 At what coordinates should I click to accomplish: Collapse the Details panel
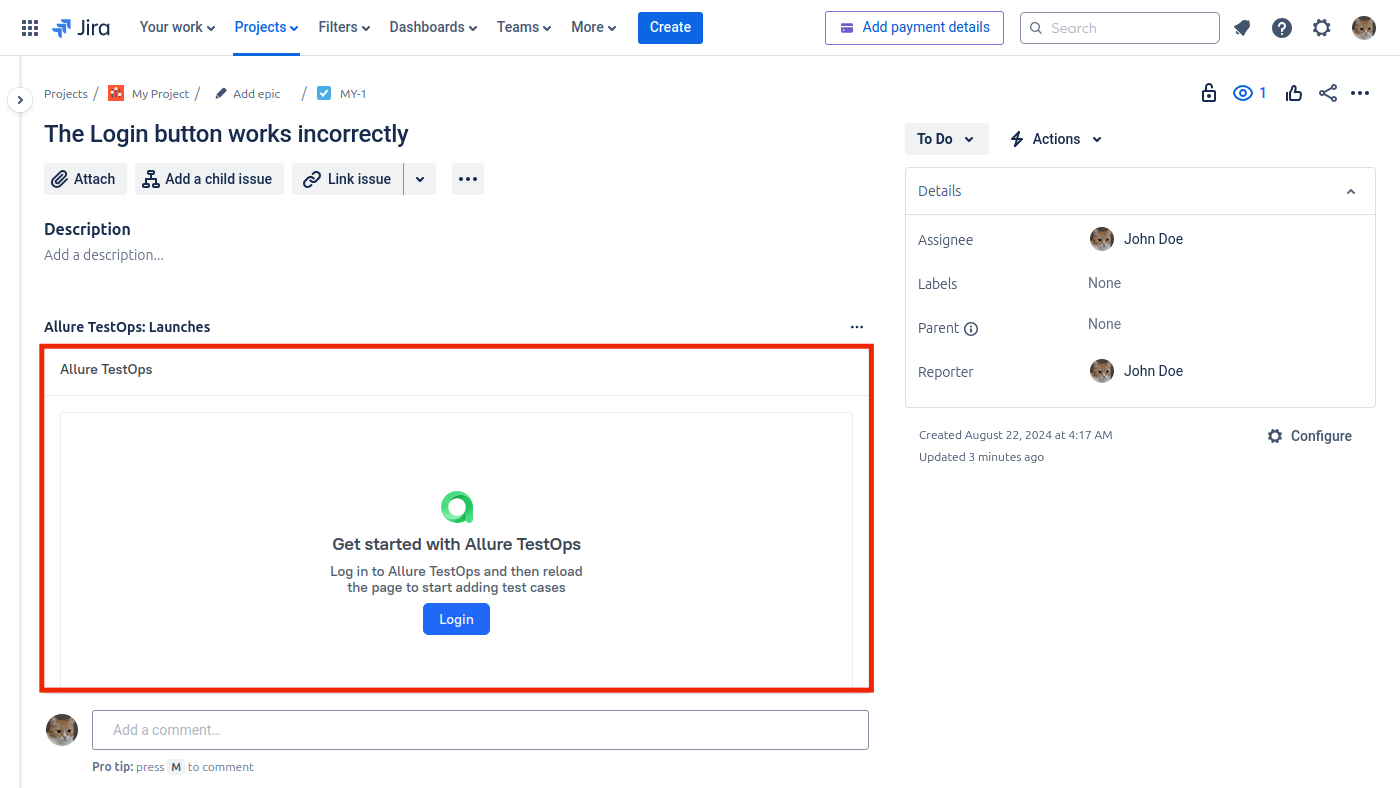1351,192
